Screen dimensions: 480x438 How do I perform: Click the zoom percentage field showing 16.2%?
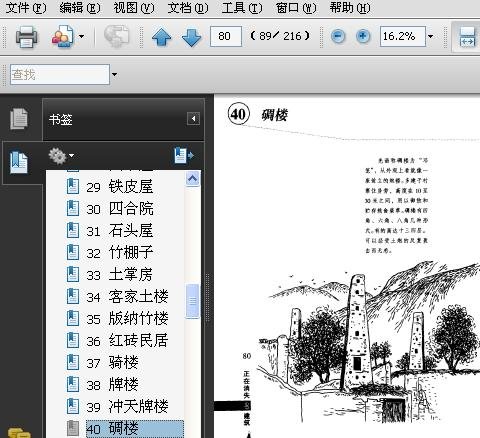(x=403, y=36)
